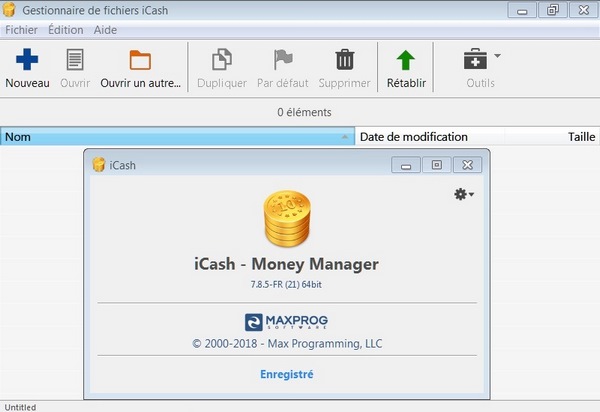Click the coin icon in main title bar
The height and width of the screenshot is (412, 600).
[x=9, y=10]
